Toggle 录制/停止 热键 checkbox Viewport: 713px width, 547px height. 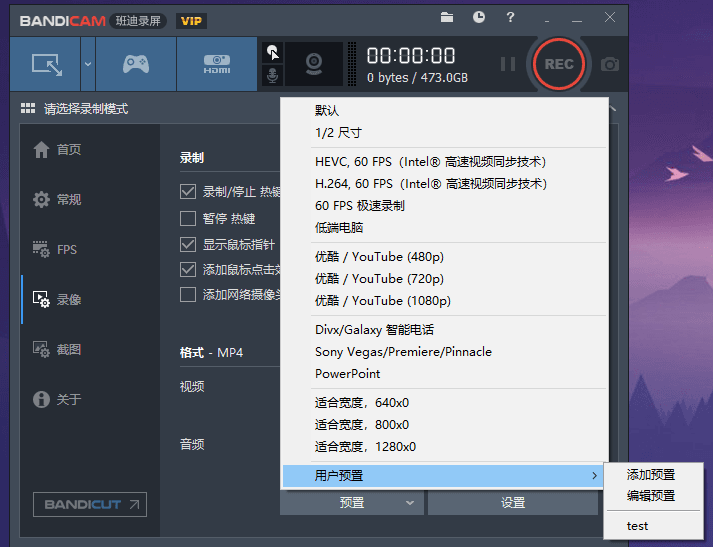coord(188,191)
